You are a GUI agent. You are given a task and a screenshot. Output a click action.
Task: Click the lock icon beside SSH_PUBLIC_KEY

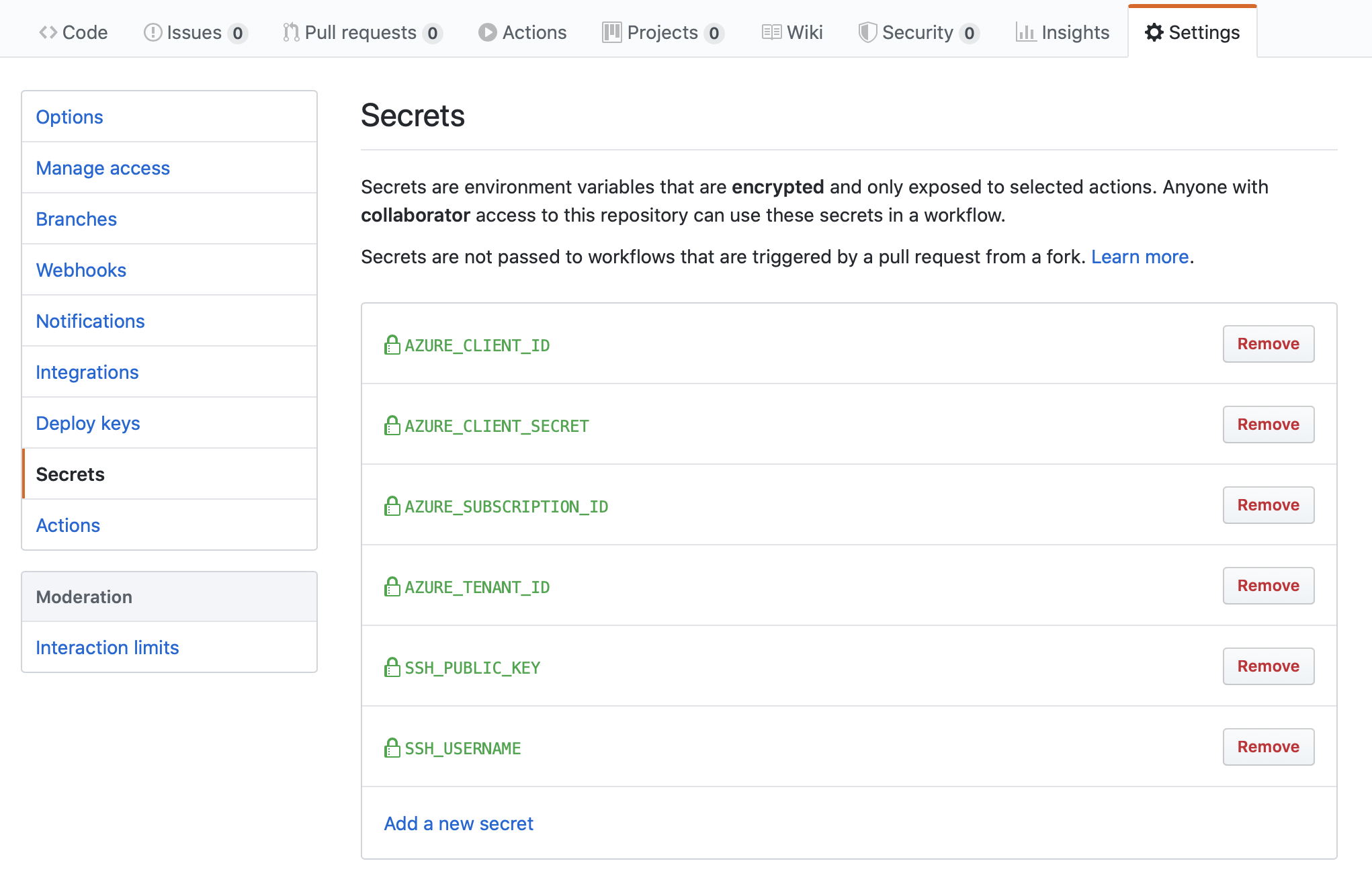point(392,667)
